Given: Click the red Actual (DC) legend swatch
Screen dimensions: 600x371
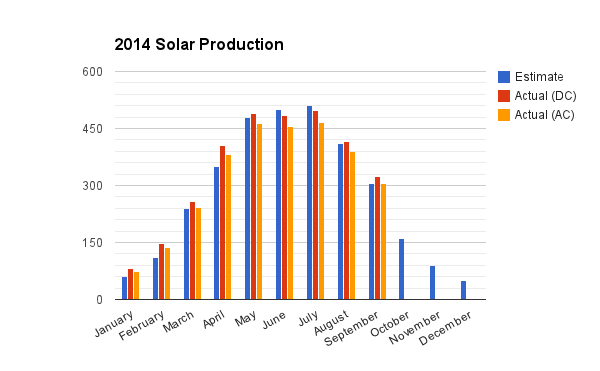Looking at the screenshot, I should point(504,96).
